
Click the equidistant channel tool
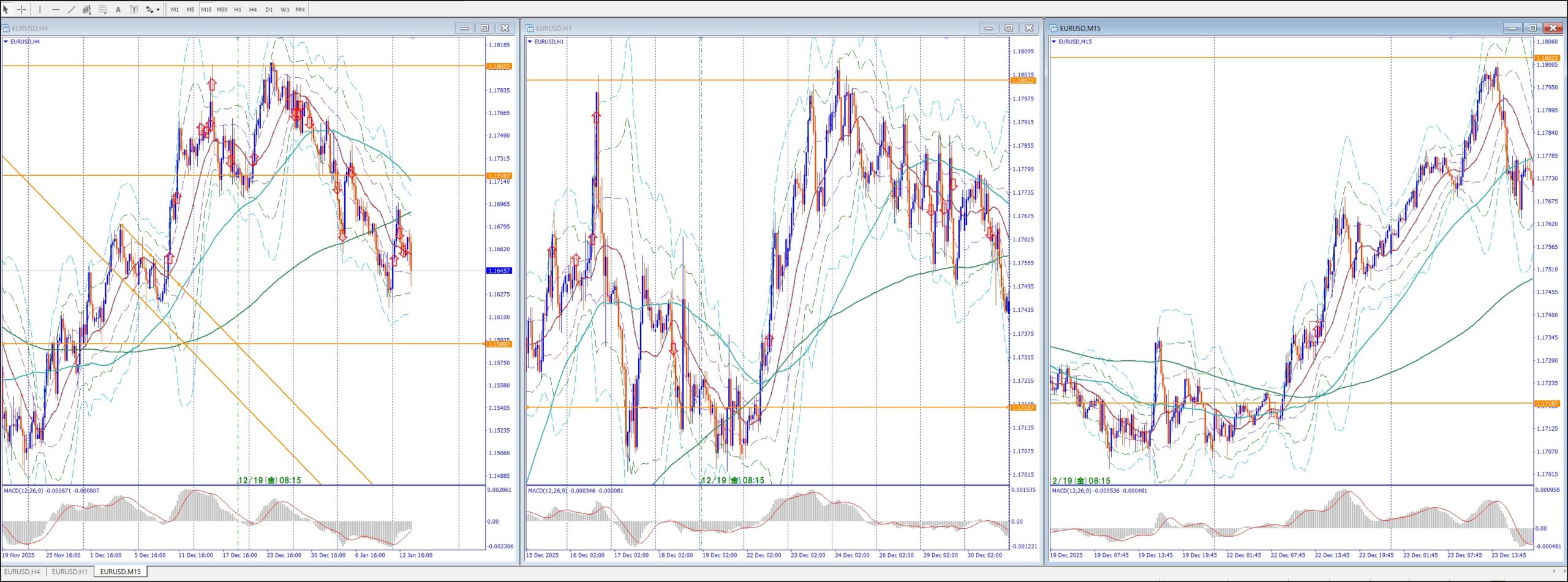click(87, 9)
